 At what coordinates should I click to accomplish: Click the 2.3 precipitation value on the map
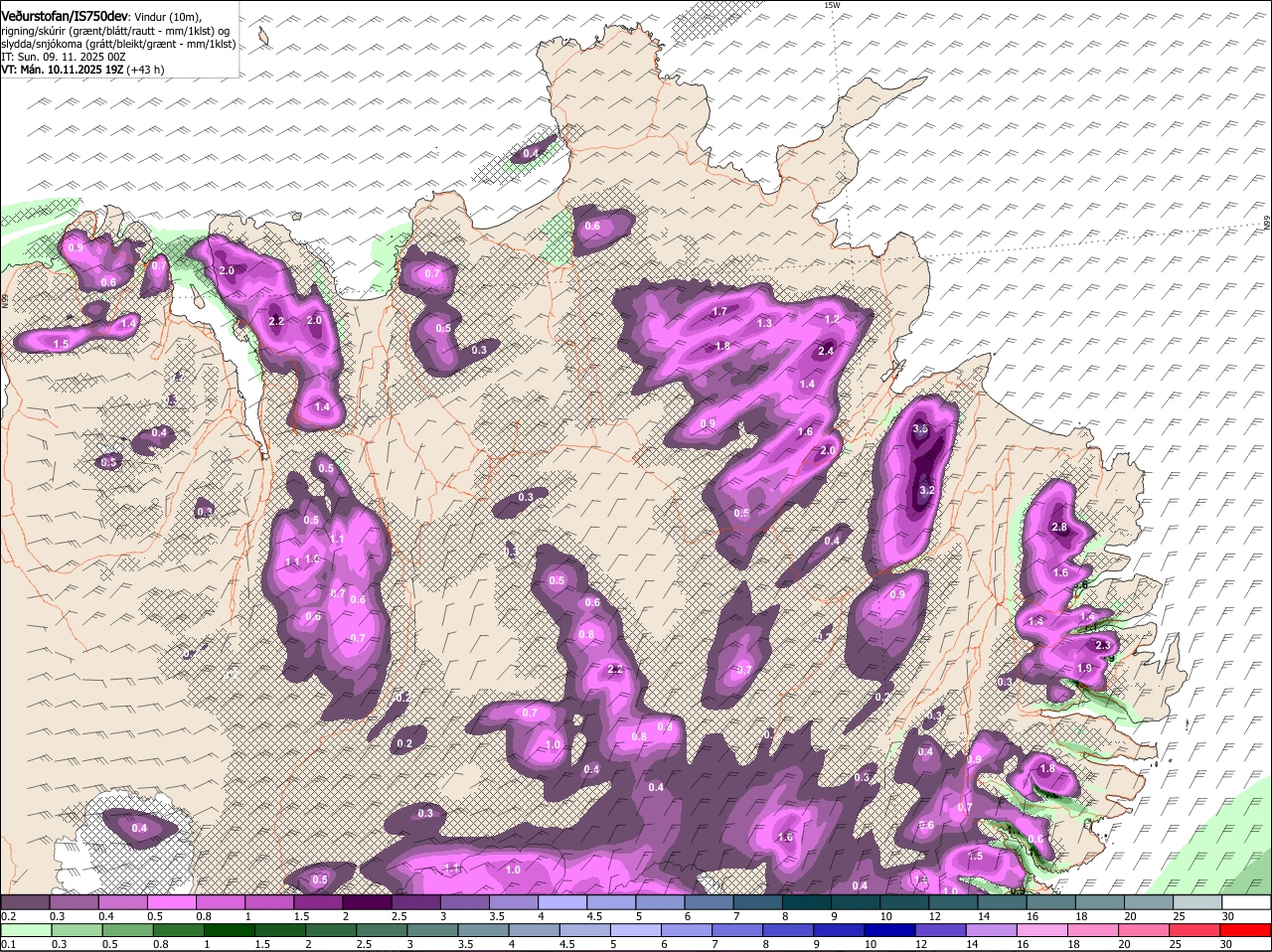click(1102, 646)
